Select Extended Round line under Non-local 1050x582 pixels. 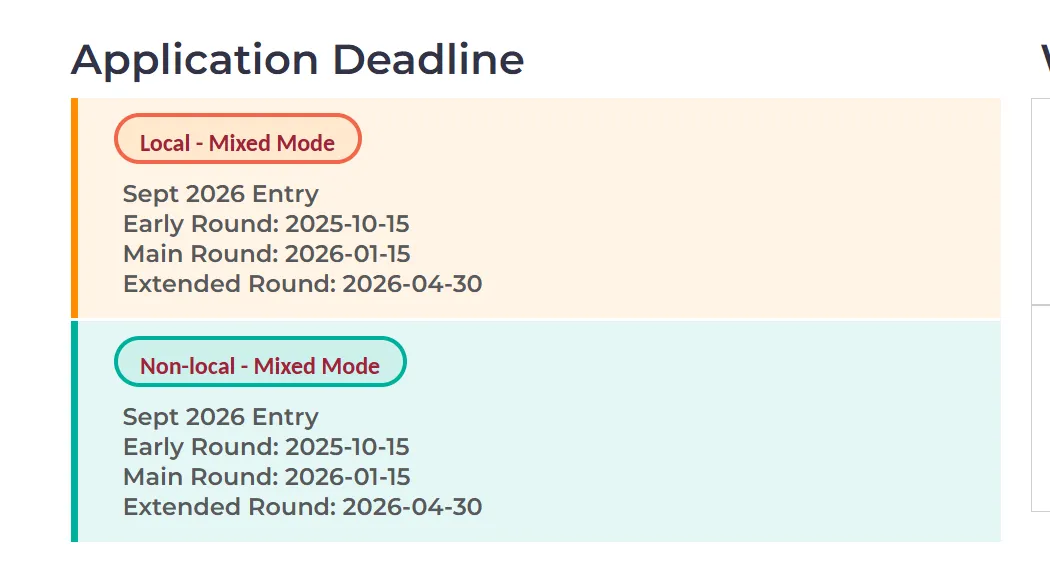(302, 507)
